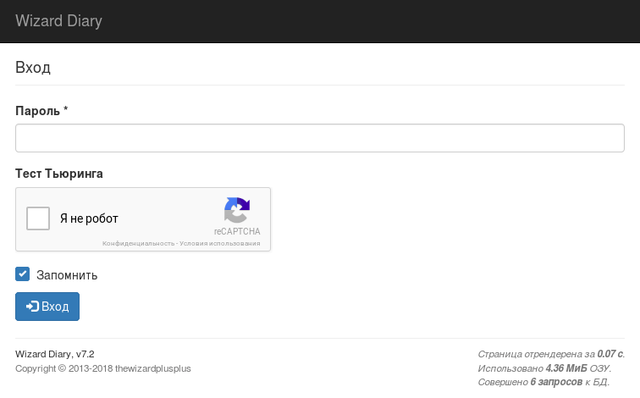Click the 'Тест Тьюринга' label

[59, 173]
